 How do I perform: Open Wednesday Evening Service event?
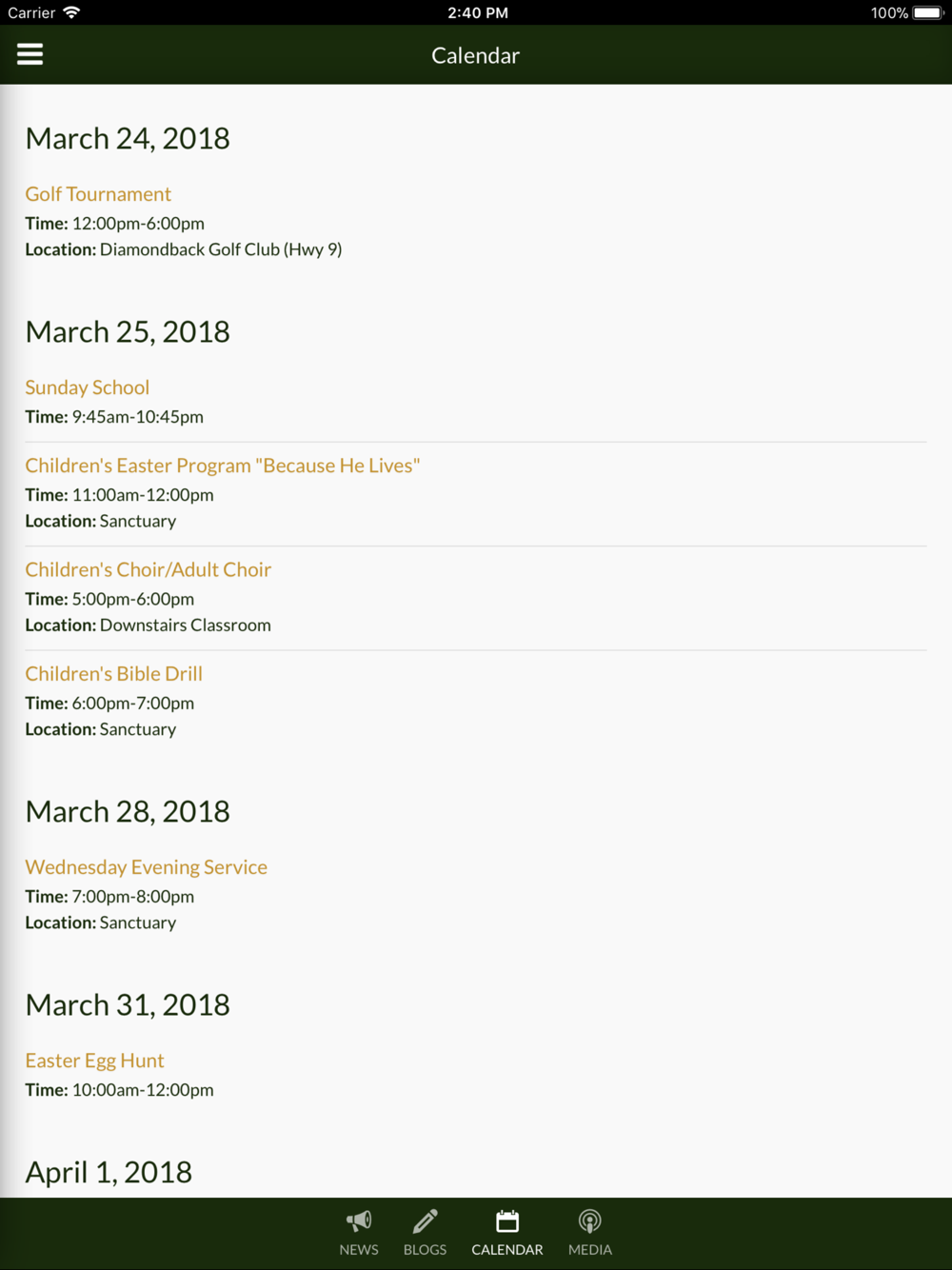146,866
